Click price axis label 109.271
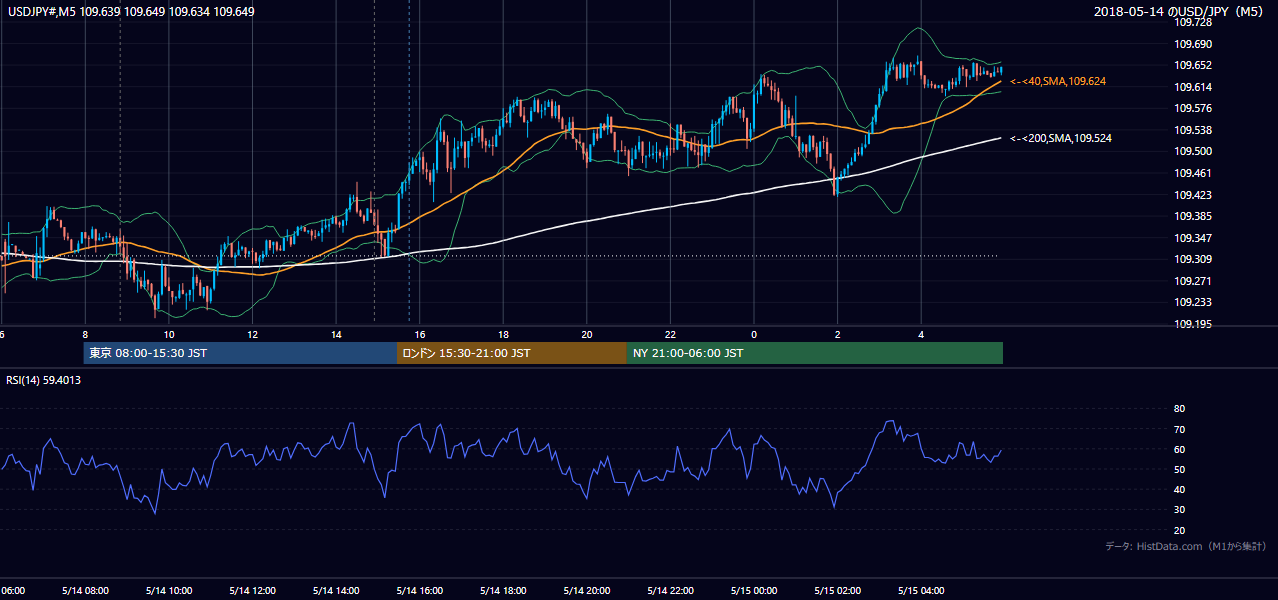The width and height of the screenshot is (1278, 600). 1191,281
